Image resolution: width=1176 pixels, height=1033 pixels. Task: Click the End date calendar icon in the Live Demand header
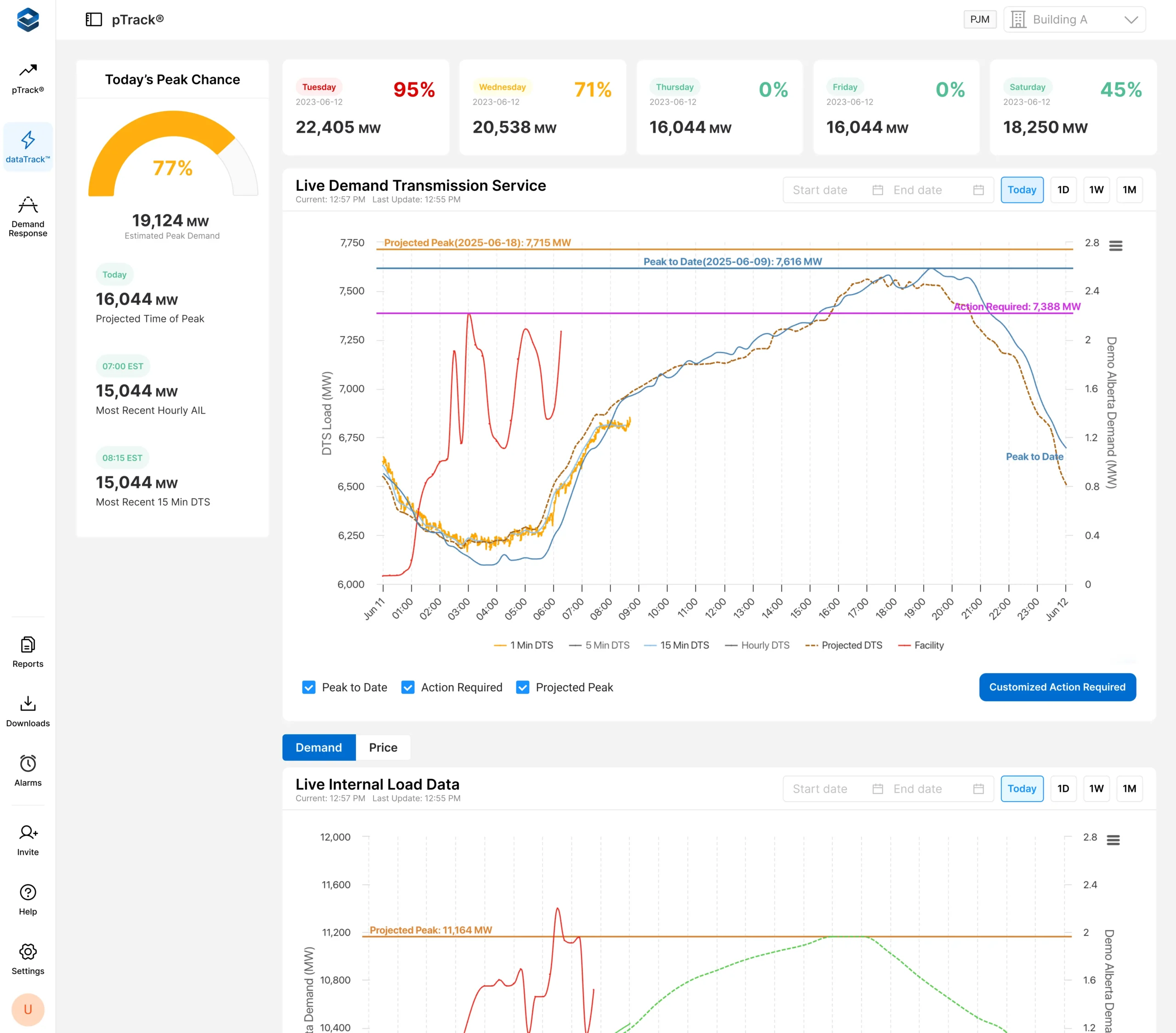(978, 190)
